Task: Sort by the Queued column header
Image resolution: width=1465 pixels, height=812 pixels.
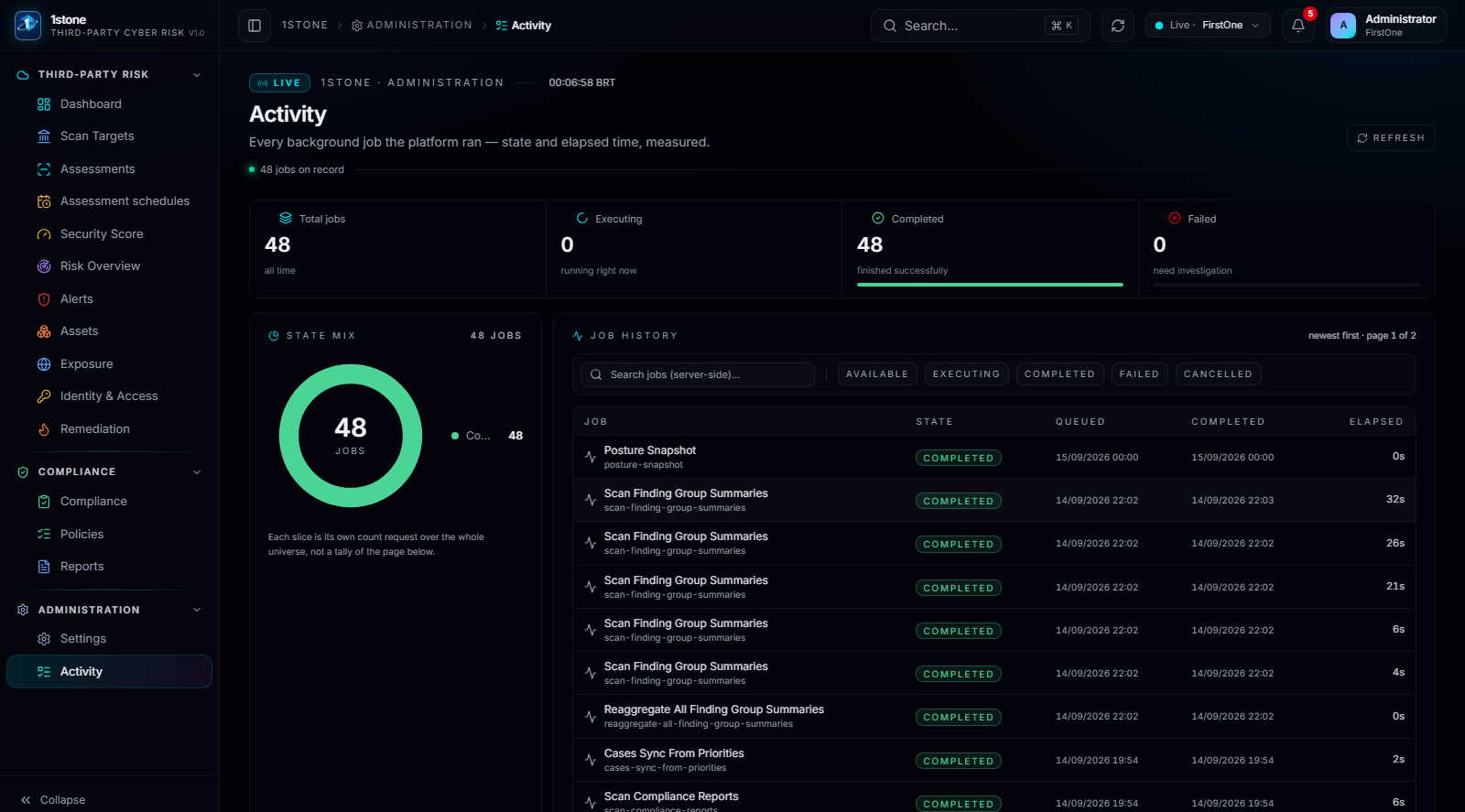Action: pos(1080,422)
